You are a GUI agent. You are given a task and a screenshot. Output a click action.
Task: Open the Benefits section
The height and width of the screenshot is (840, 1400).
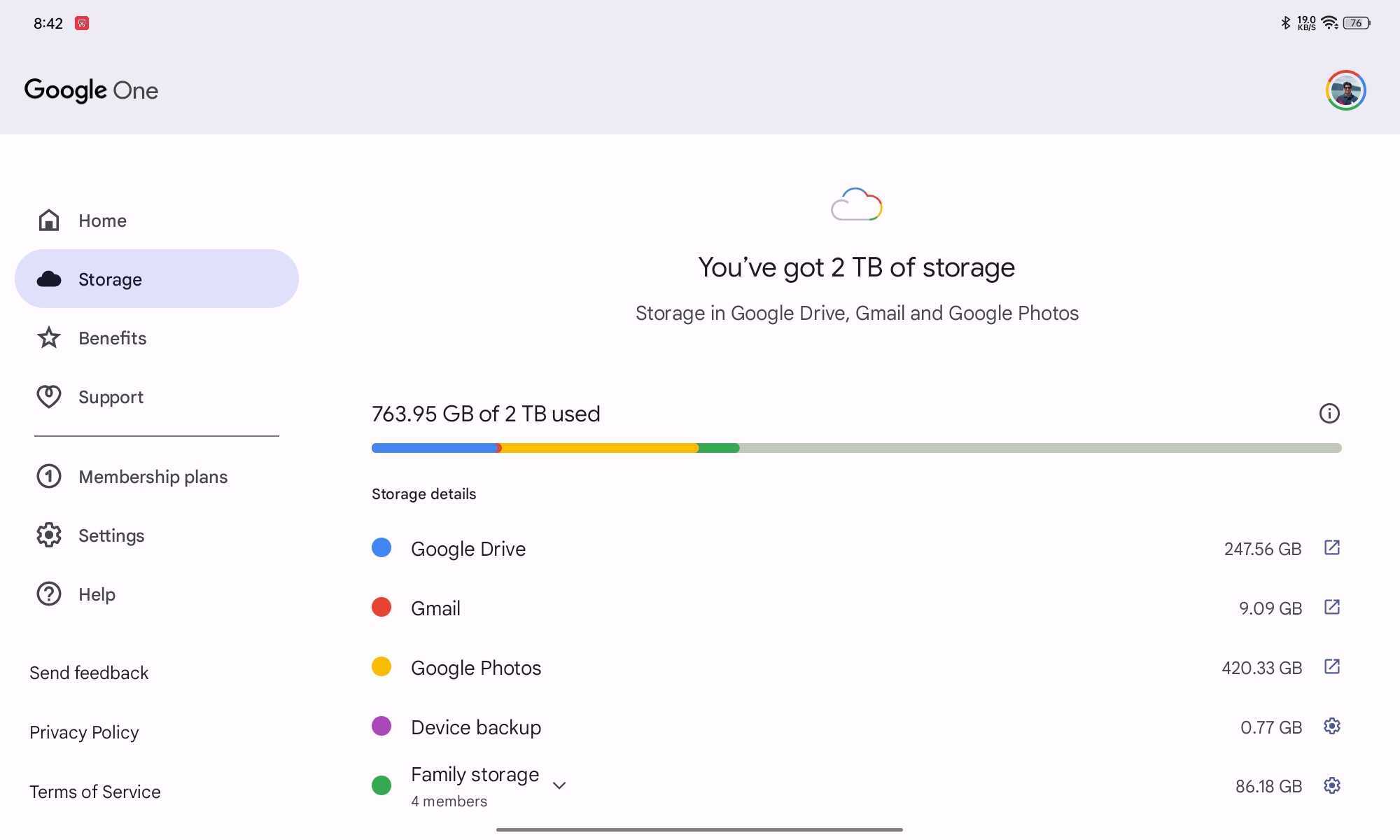tap(112, 338)
